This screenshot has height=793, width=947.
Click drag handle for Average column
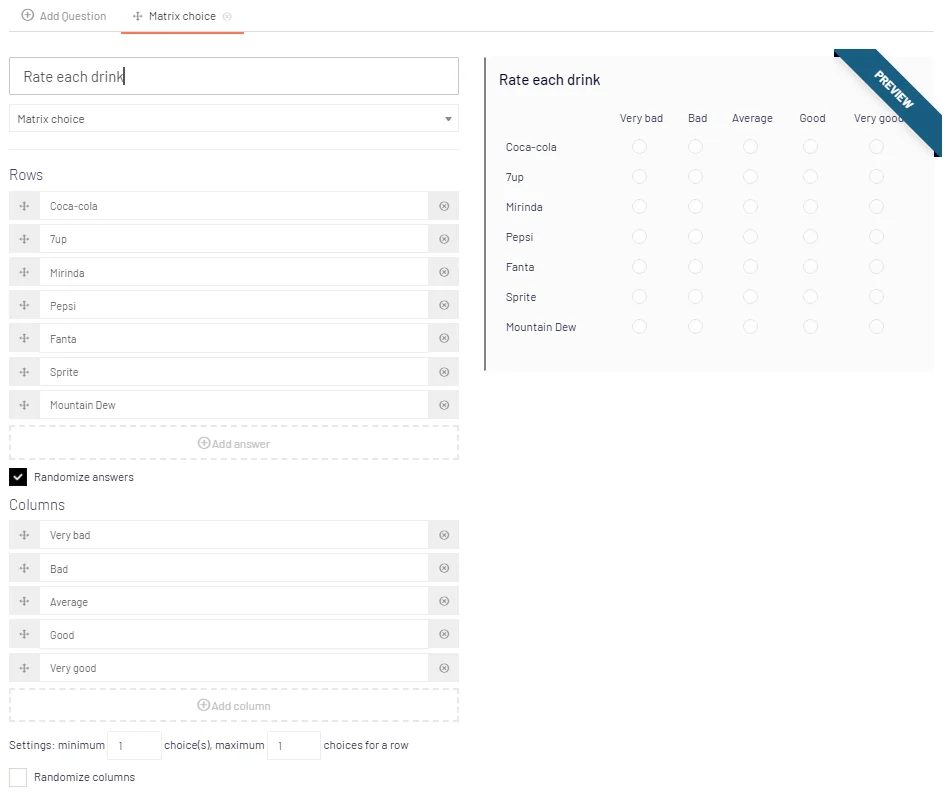tap(24, 601)
